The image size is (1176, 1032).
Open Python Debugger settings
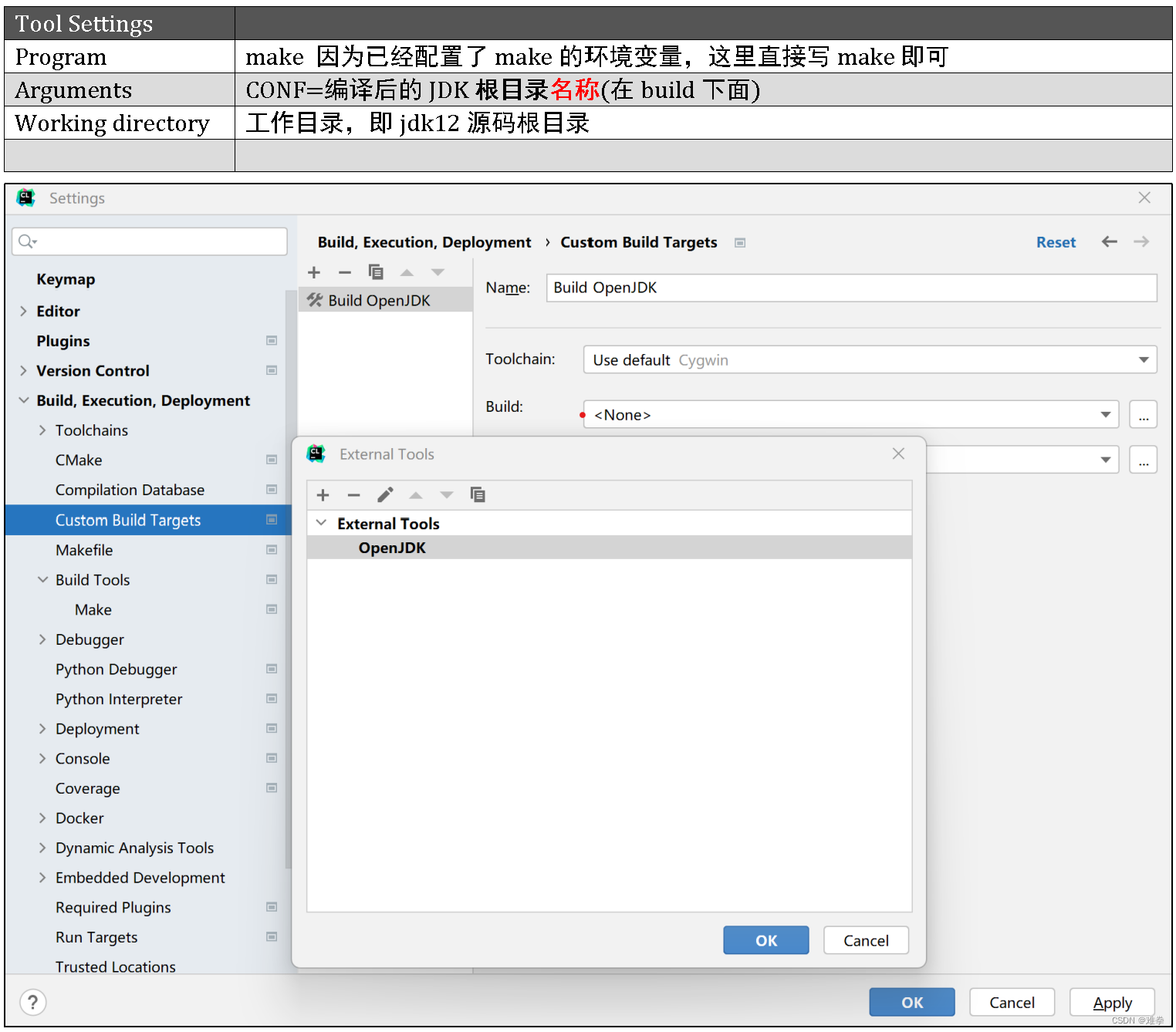tap(117, 669)
